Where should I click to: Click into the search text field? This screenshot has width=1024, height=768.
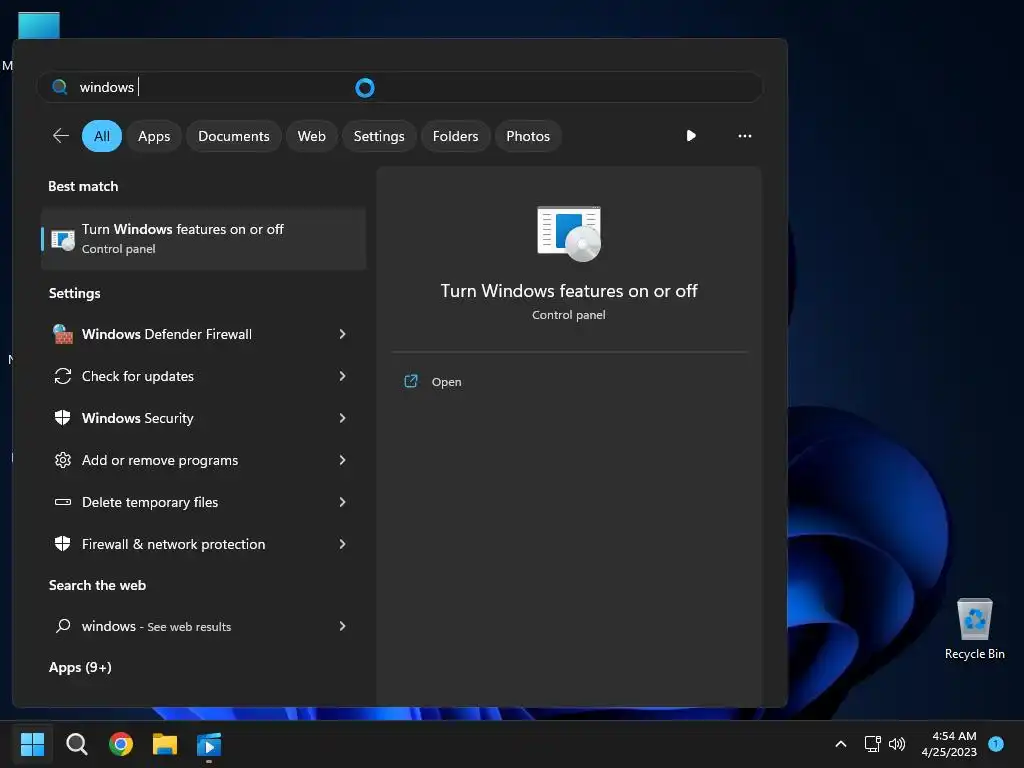point(400,87)
